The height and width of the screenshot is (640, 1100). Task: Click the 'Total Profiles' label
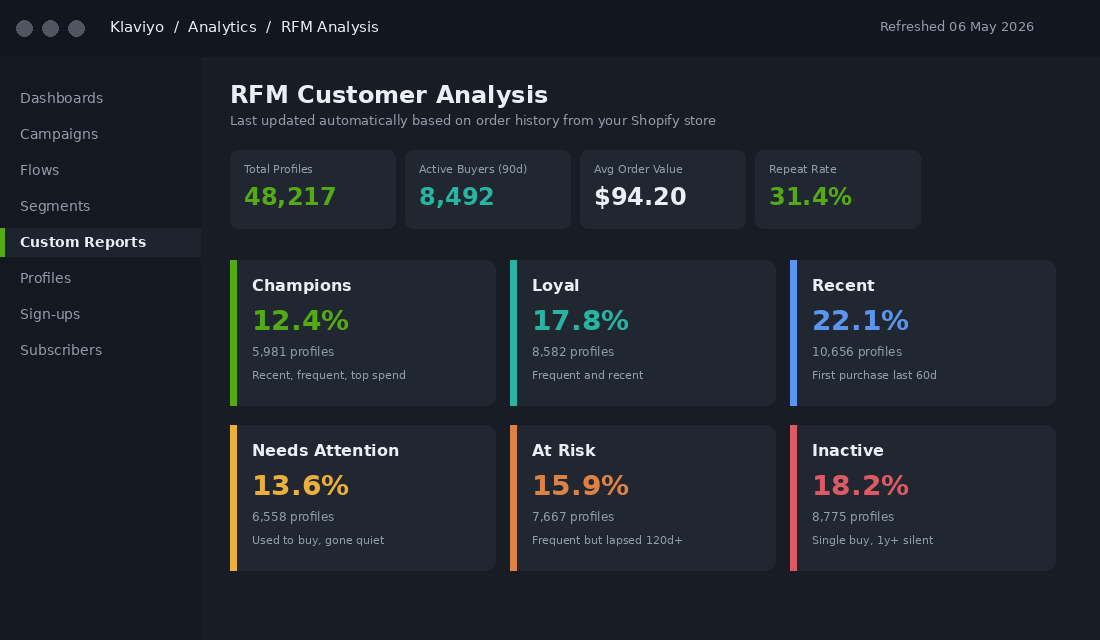[x=279, y=169]
